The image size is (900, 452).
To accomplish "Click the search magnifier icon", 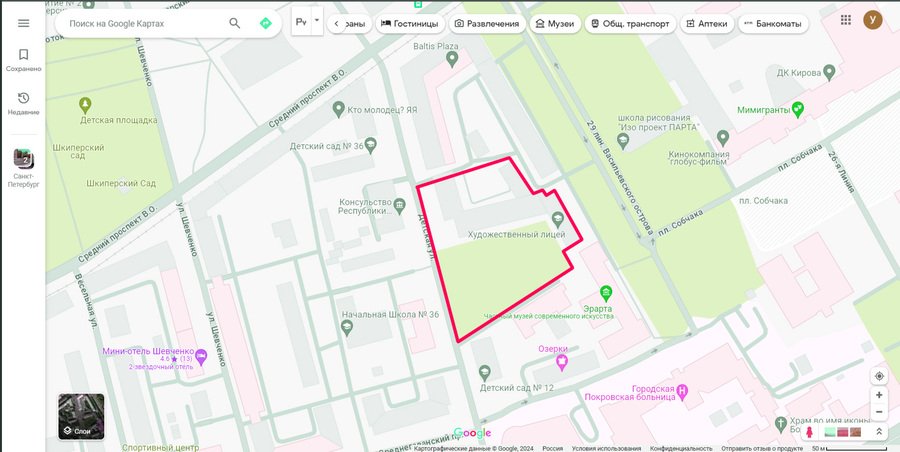I will [x=235, y=23].
